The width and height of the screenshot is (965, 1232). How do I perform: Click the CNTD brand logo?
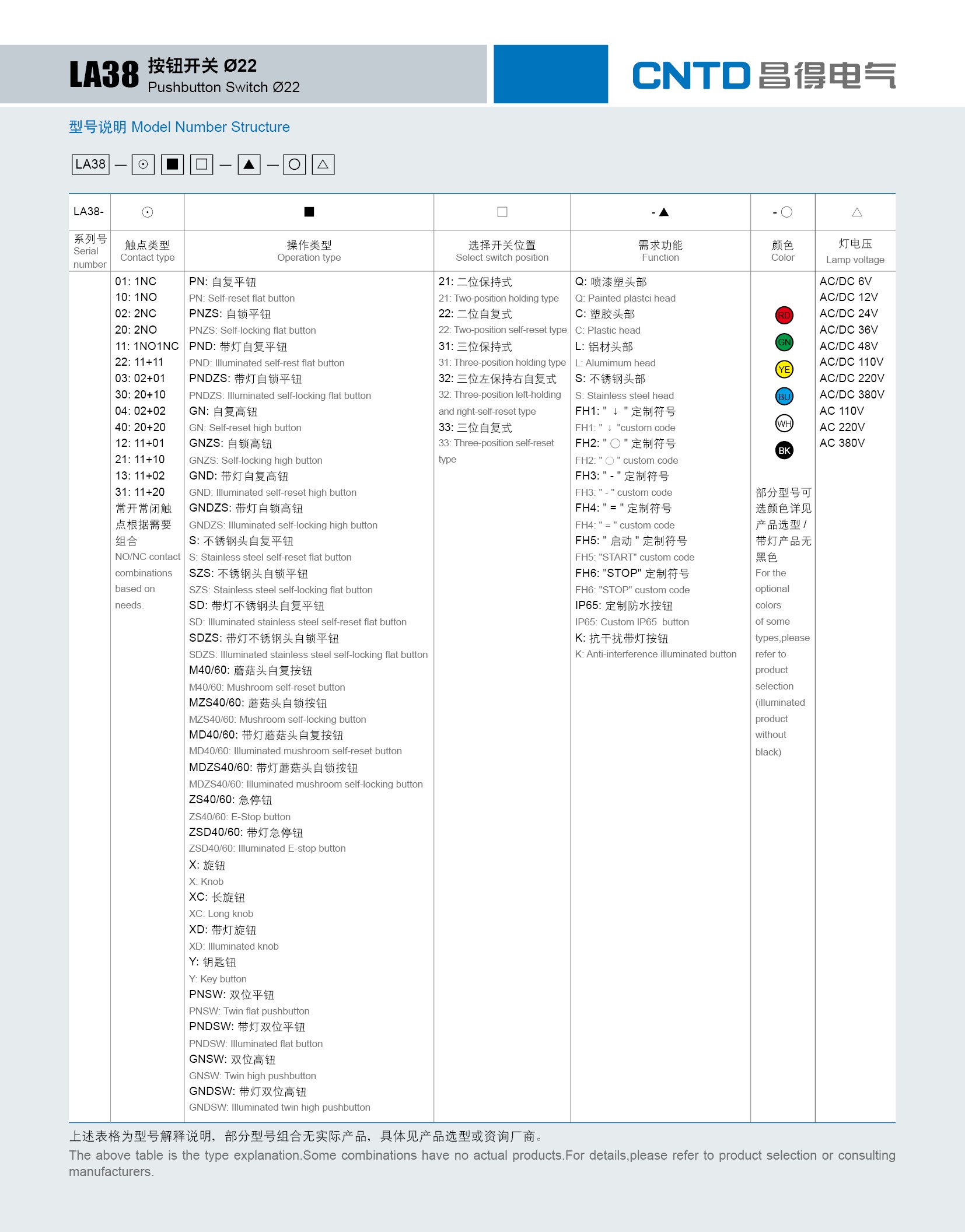point(763,76)
